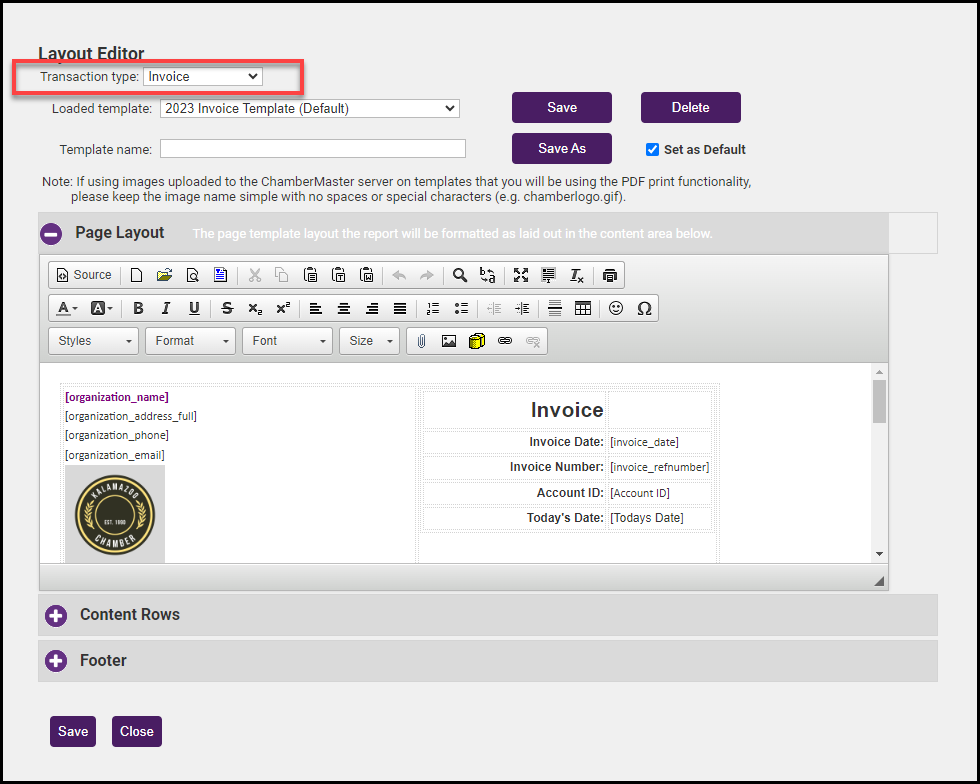The height and width of the screenshot is (784, 980).
Task: Open the text color picker
Action: pyautogui.click(x=67, y=308)
